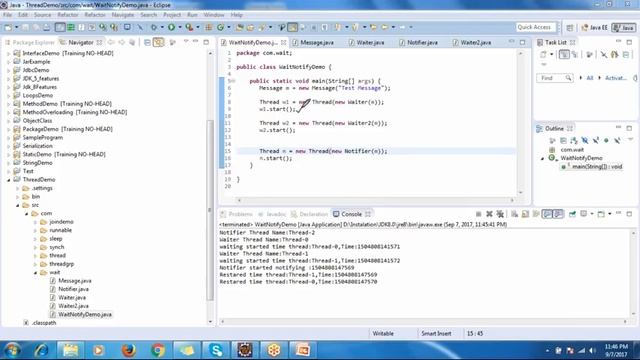
Task: Open the Problems view tab
Action: point(236,214)
